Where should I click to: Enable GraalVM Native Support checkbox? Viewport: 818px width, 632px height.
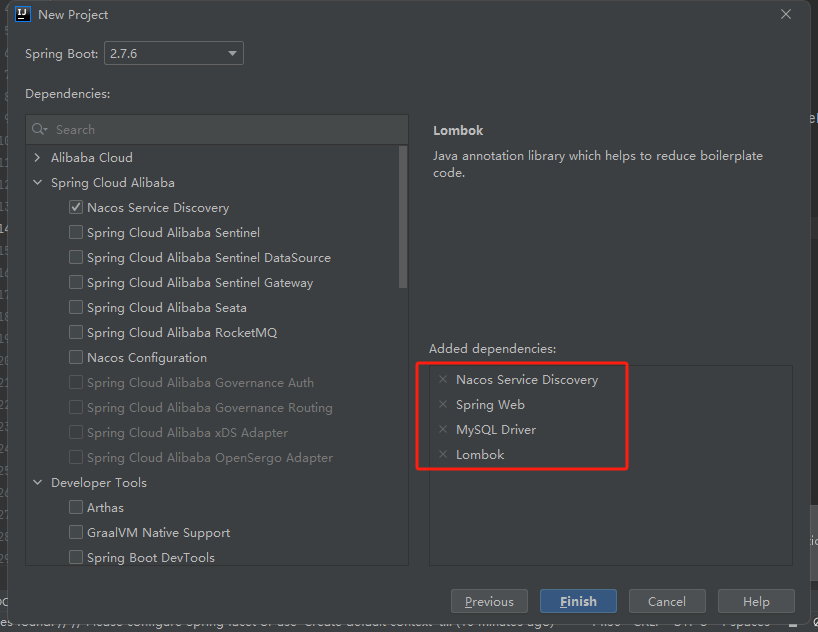pos(76,532)
